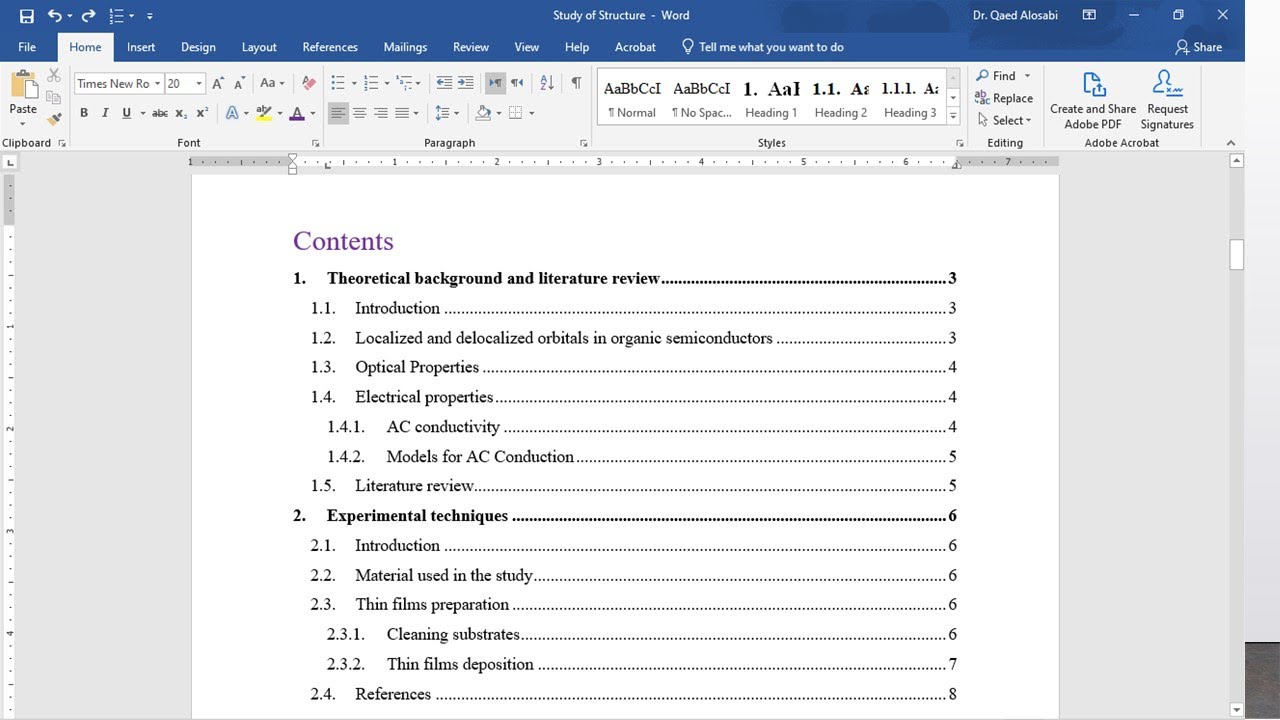Click the Cut scissors icon

pos(54,76)
